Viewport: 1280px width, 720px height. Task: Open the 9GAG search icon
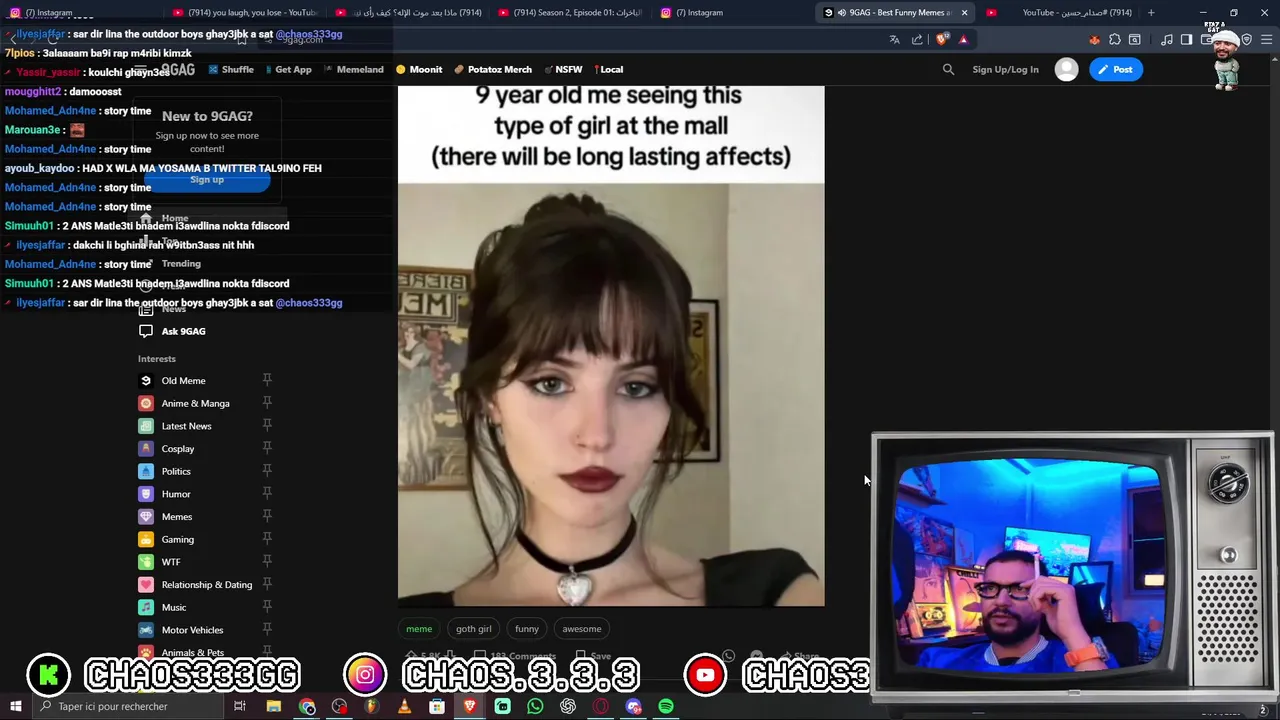948,69
